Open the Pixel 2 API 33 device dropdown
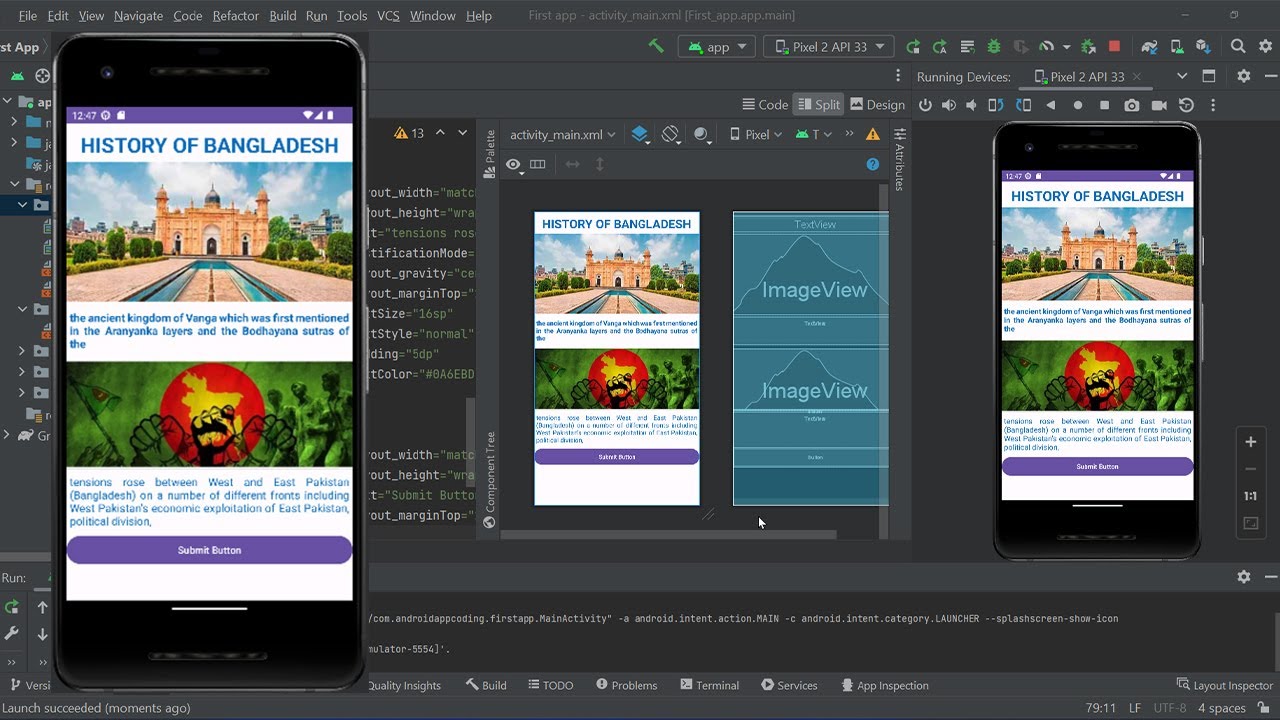Image resolution: width=1280 pixels, height=720 pixels. click(x=828, y=46)
